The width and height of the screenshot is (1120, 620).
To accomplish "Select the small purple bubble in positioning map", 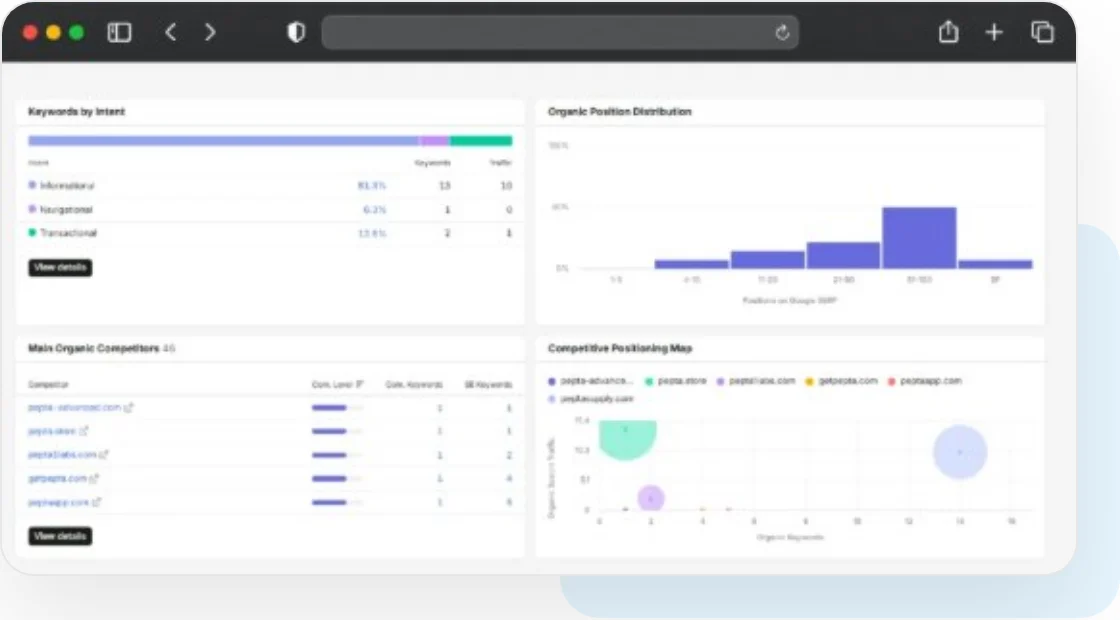I will coord(651,498).
